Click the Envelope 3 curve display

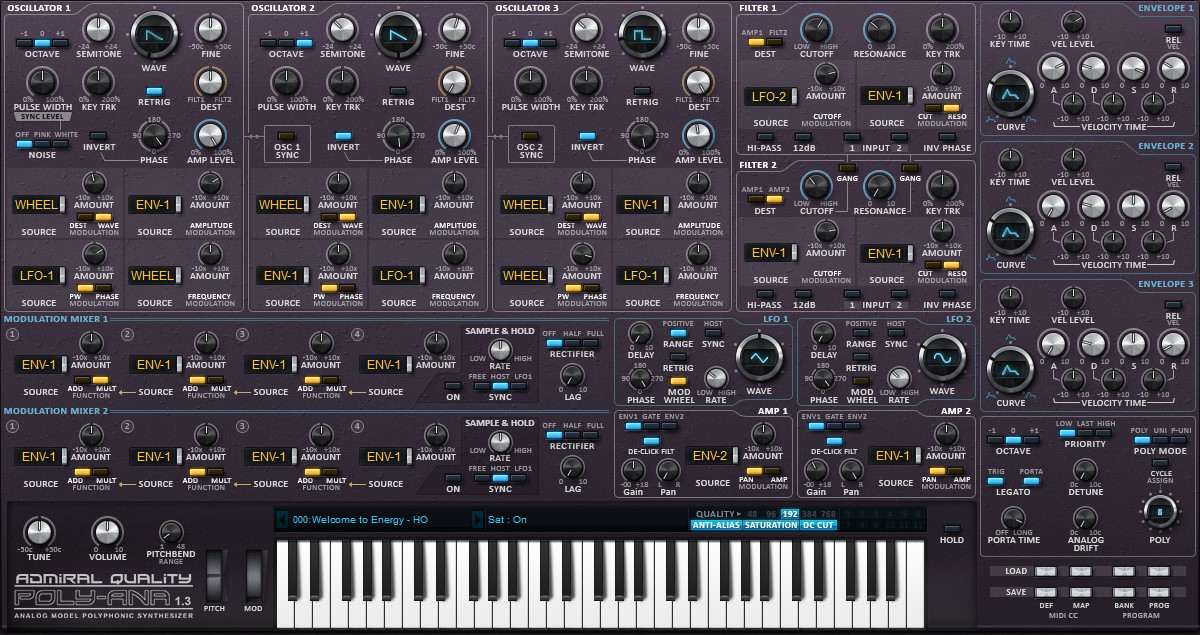(1010, 371)
